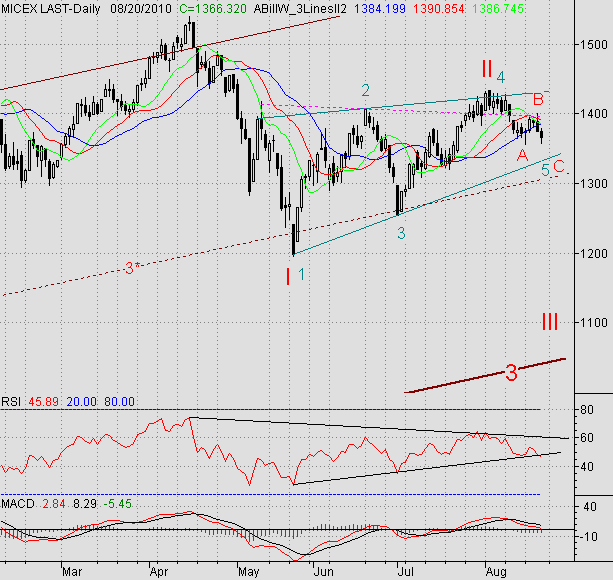The height and width of the screenshot is (580, 613).
Task: Click the teal wave 2 label
Action: [x=365, y=90]
